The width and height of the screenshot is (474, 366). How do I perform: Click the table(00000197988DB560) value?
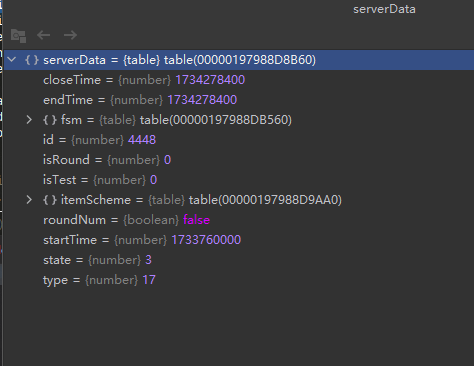tap(216, 120)
